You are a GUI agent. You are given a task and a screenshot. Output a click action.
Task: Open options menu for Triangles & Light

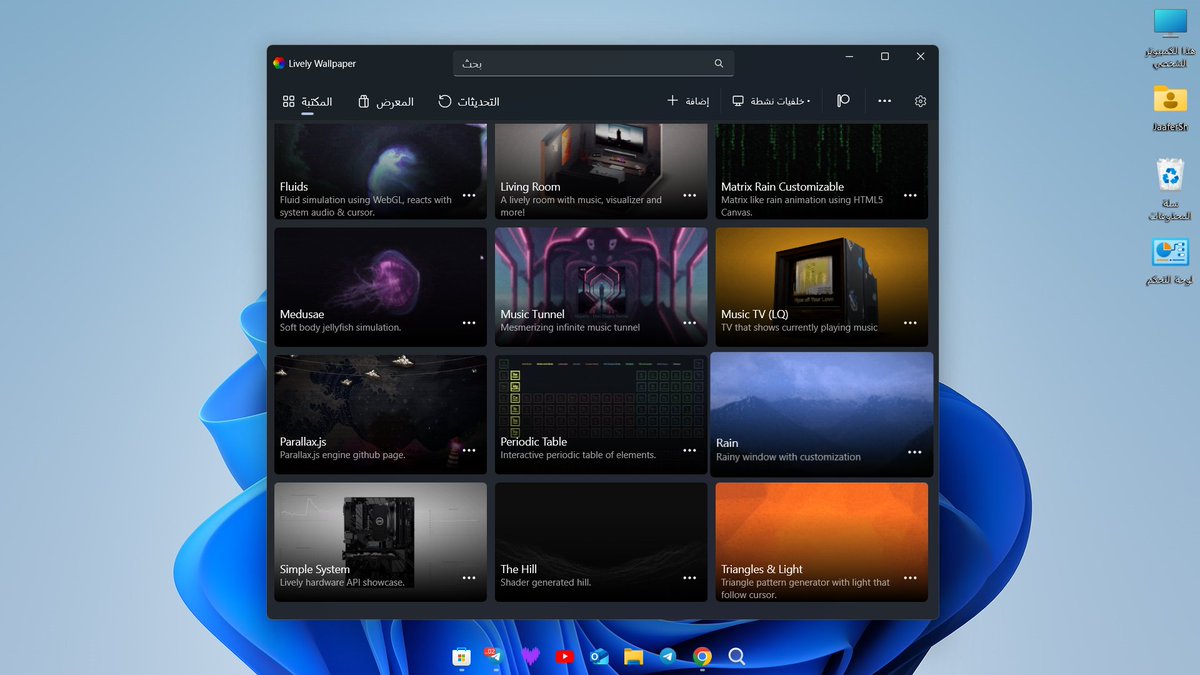point(910,578)
